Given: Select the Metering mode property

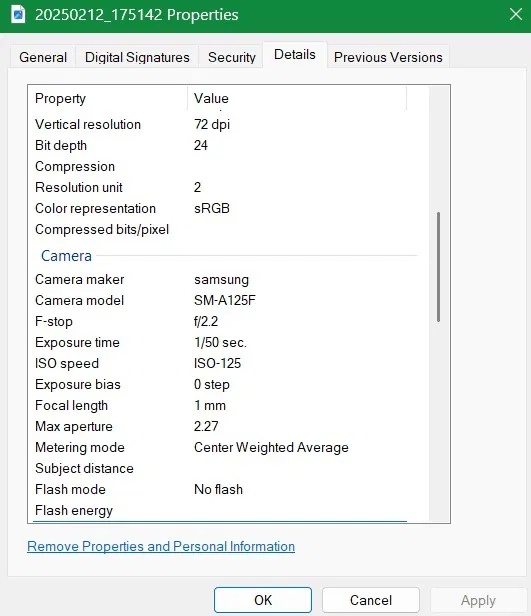Looking at the screenshot, I should coord(80,447).
